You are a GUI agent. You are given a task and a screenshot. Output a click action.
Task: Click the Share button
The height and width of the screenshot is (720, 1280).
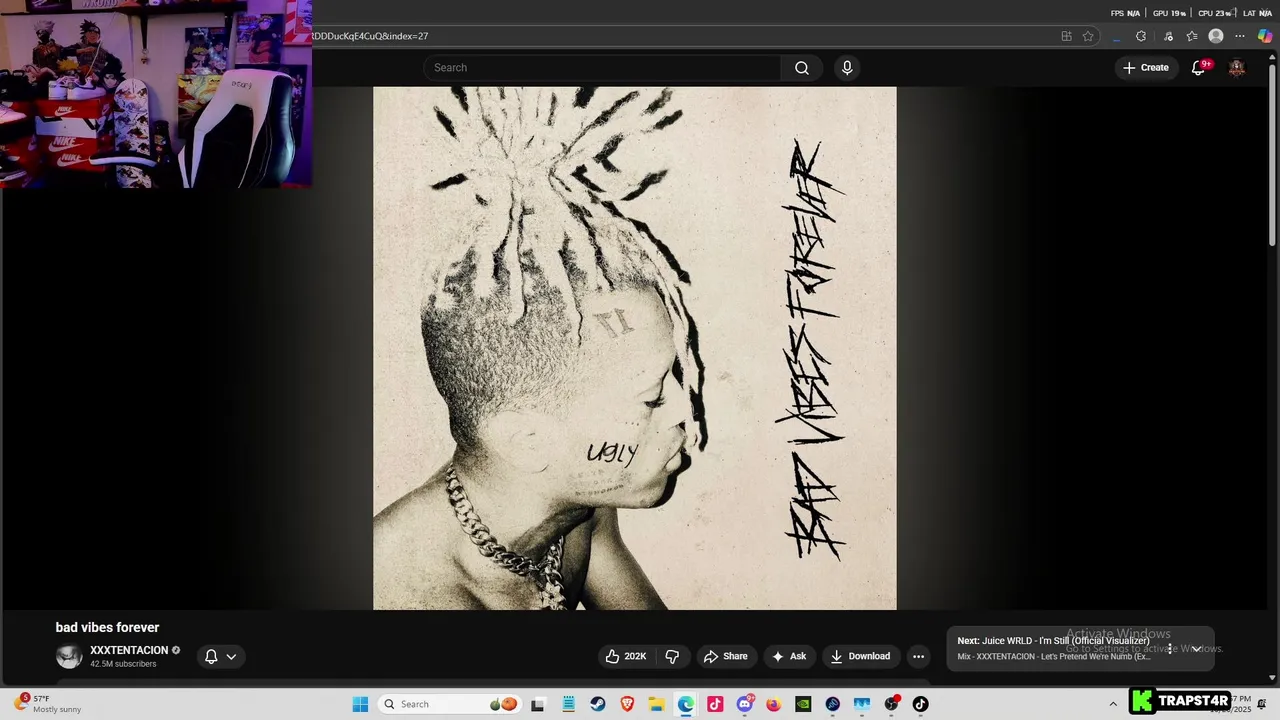725,656
